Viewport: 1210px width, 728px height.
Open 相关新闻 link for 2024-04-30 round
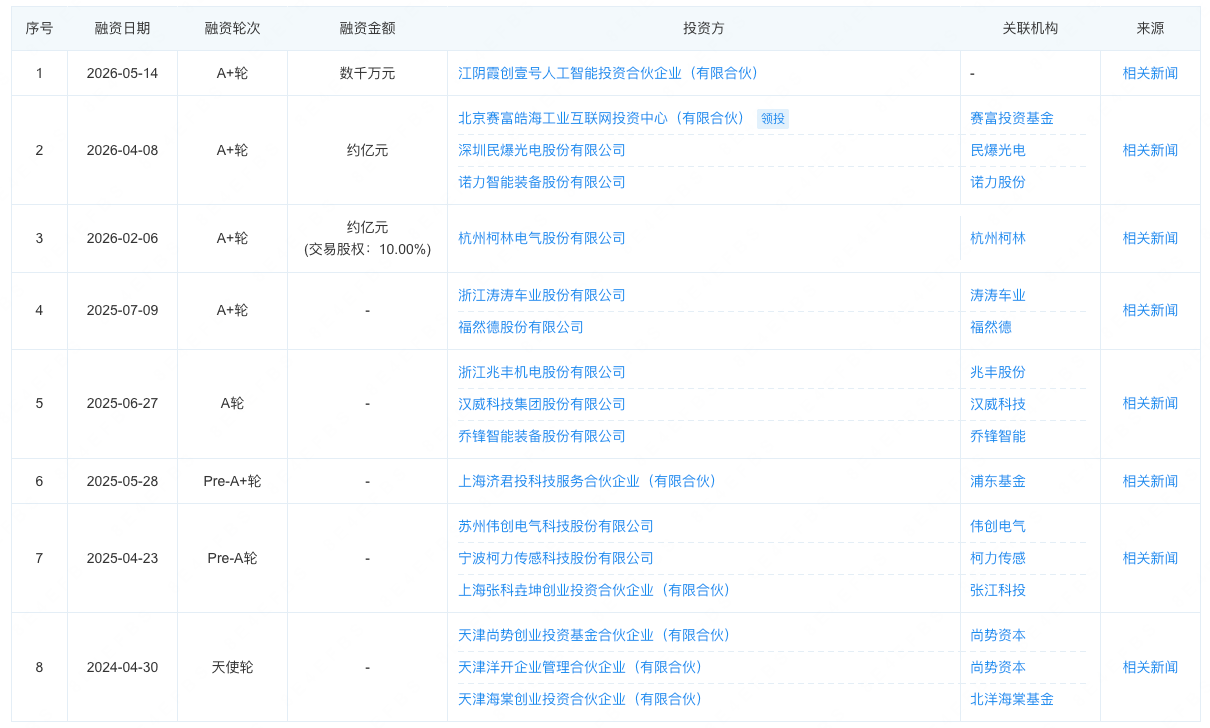pos(1150,667)
